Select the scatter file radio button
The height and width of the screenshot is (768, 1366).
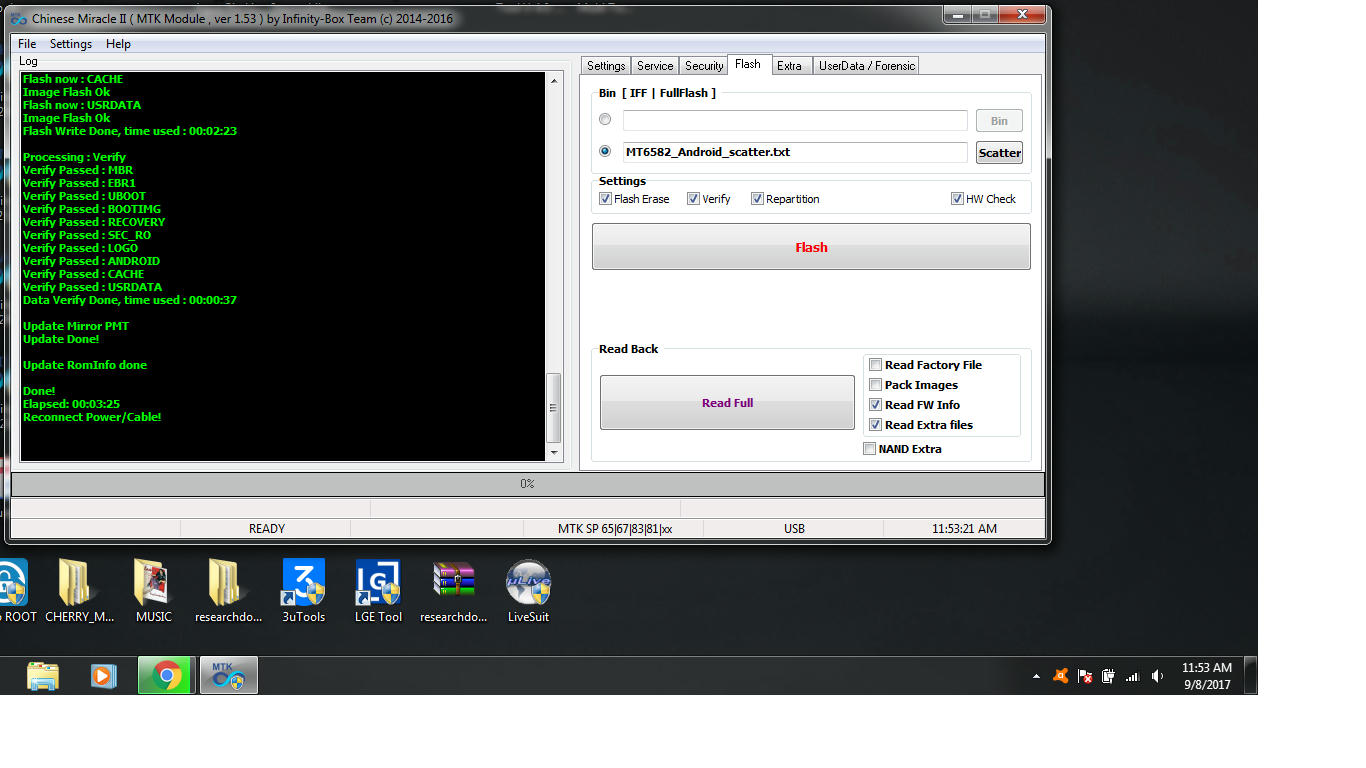[x=605, y=152]
